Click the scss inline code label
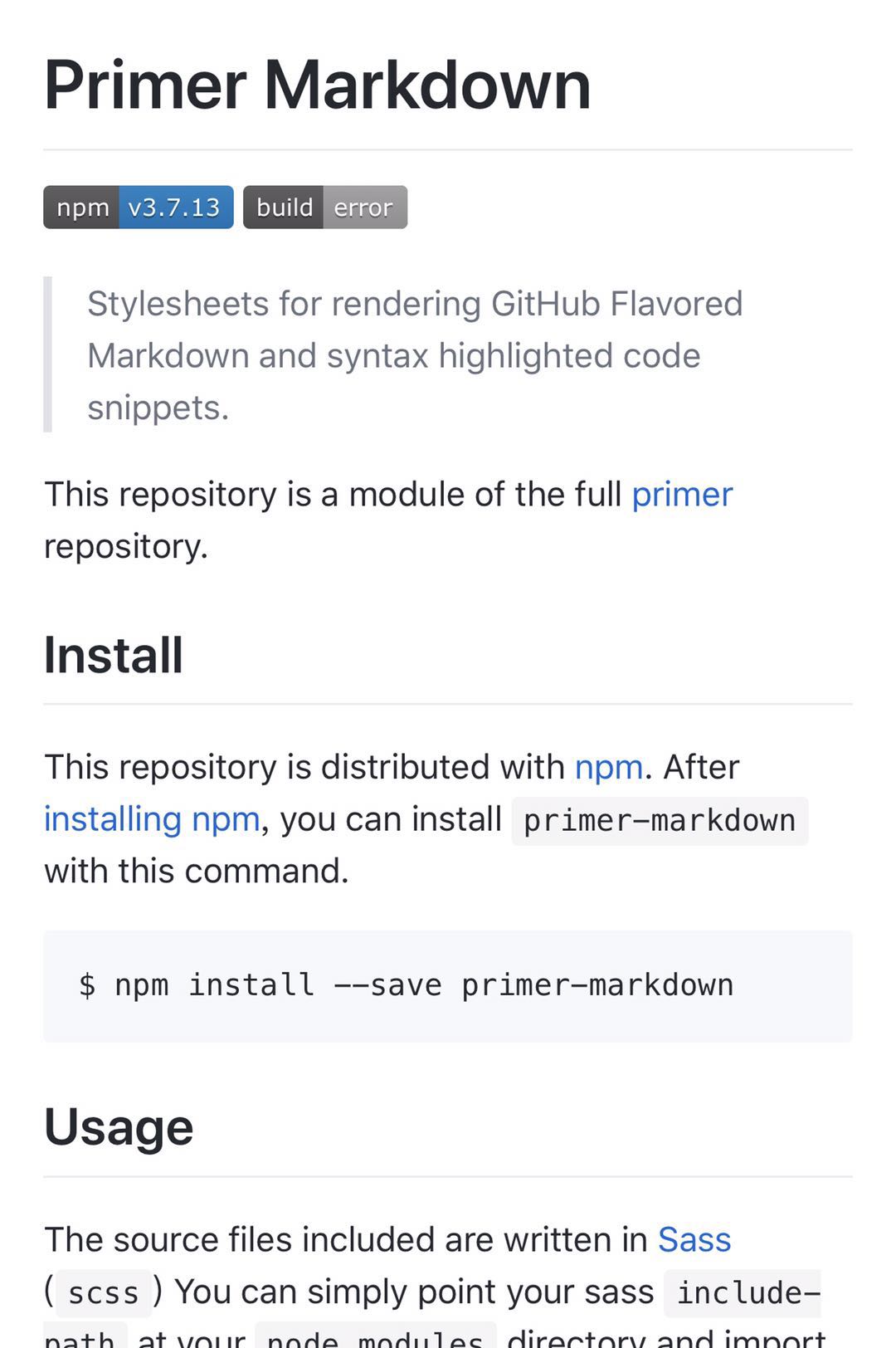Viewport: 896px width, 1348px height. (x=104, y=1292)
